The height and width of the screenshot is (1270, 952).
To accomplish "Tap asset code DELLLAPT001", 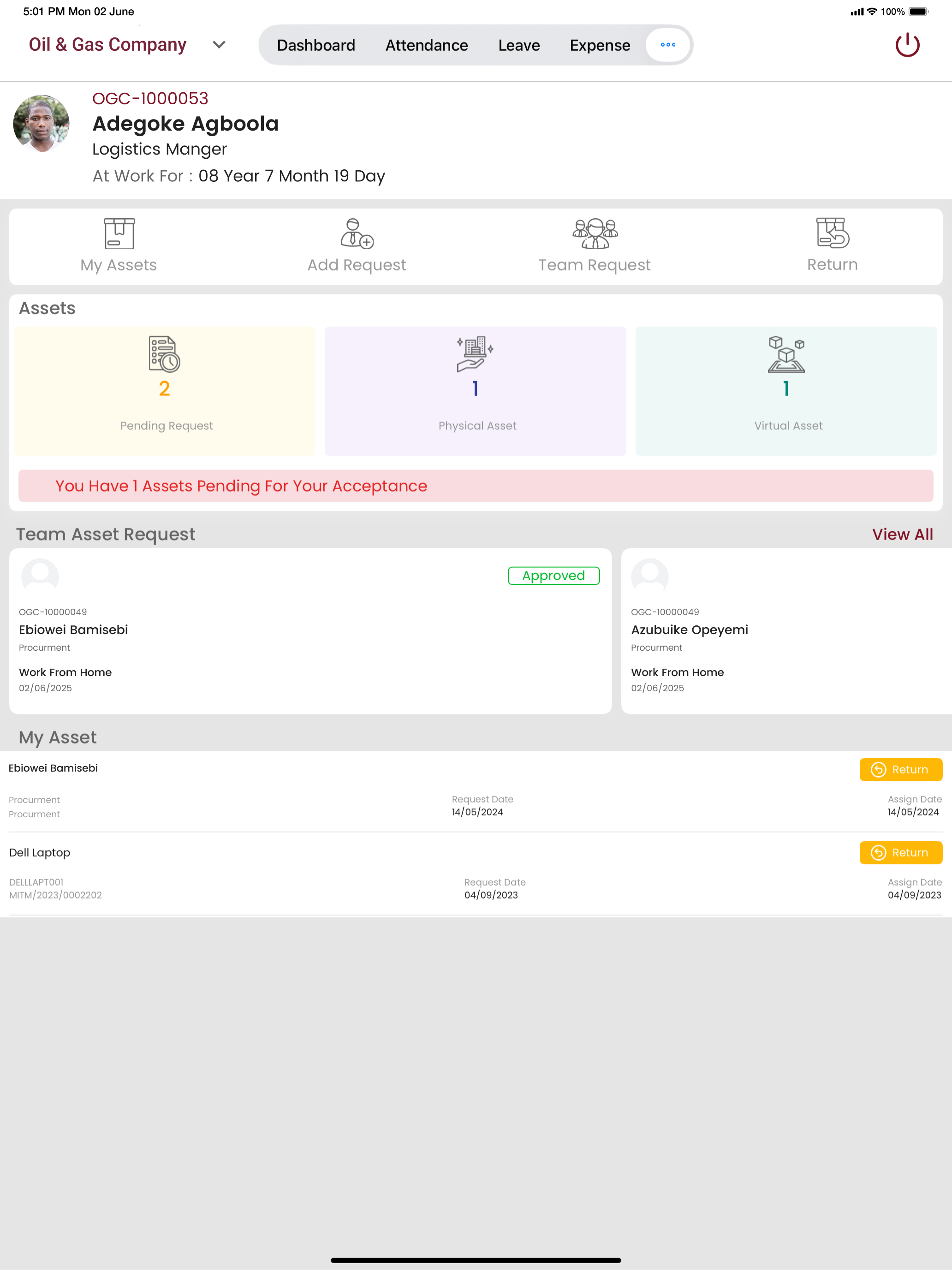I will pos(36,882).
